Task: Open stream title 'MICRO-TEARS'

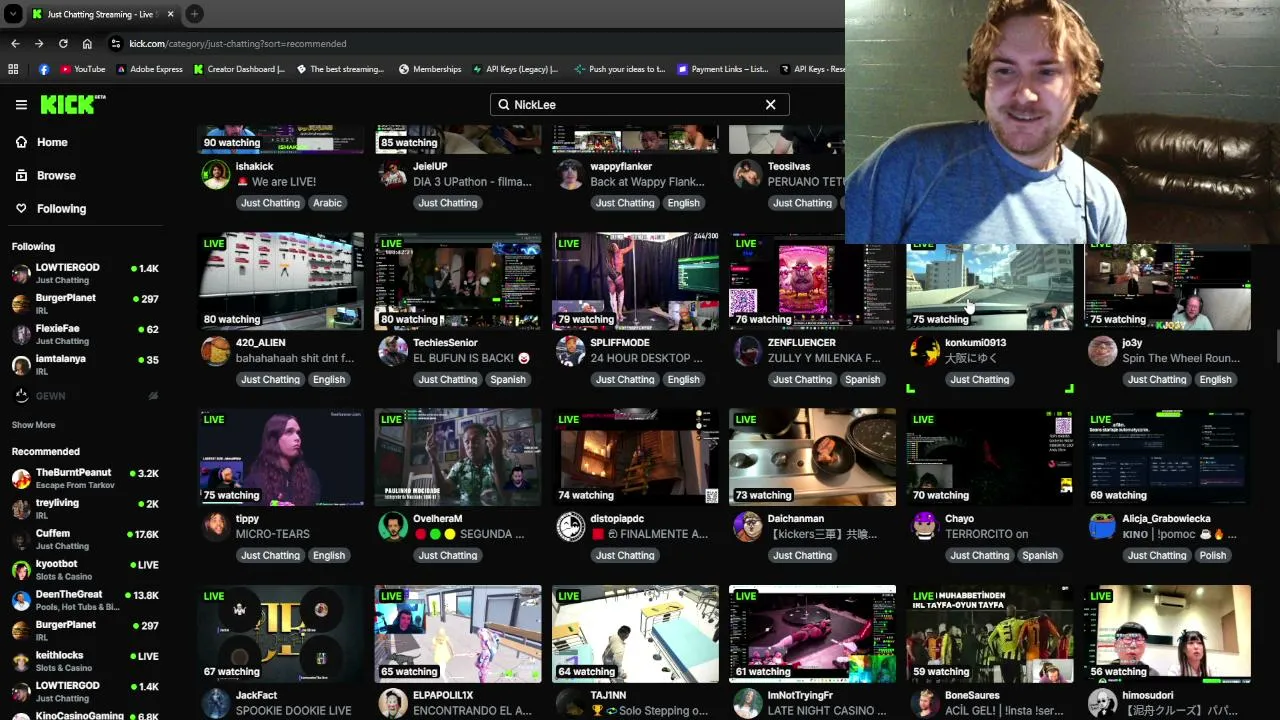Action: pyautogui.click(x=273, y=534)
